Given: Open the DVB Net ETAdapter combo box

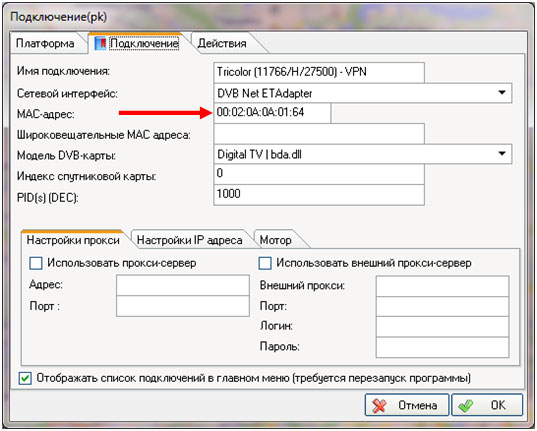Looking at the screenshot, I should tap(363, 93).
